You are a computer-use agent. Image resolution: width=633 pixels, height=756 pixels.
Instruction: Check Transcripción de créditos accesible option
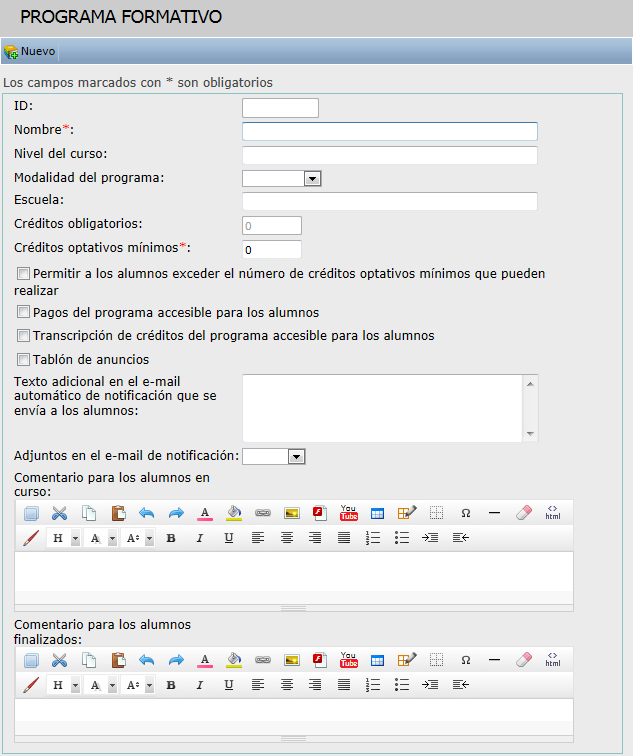(x=23, y=335)
